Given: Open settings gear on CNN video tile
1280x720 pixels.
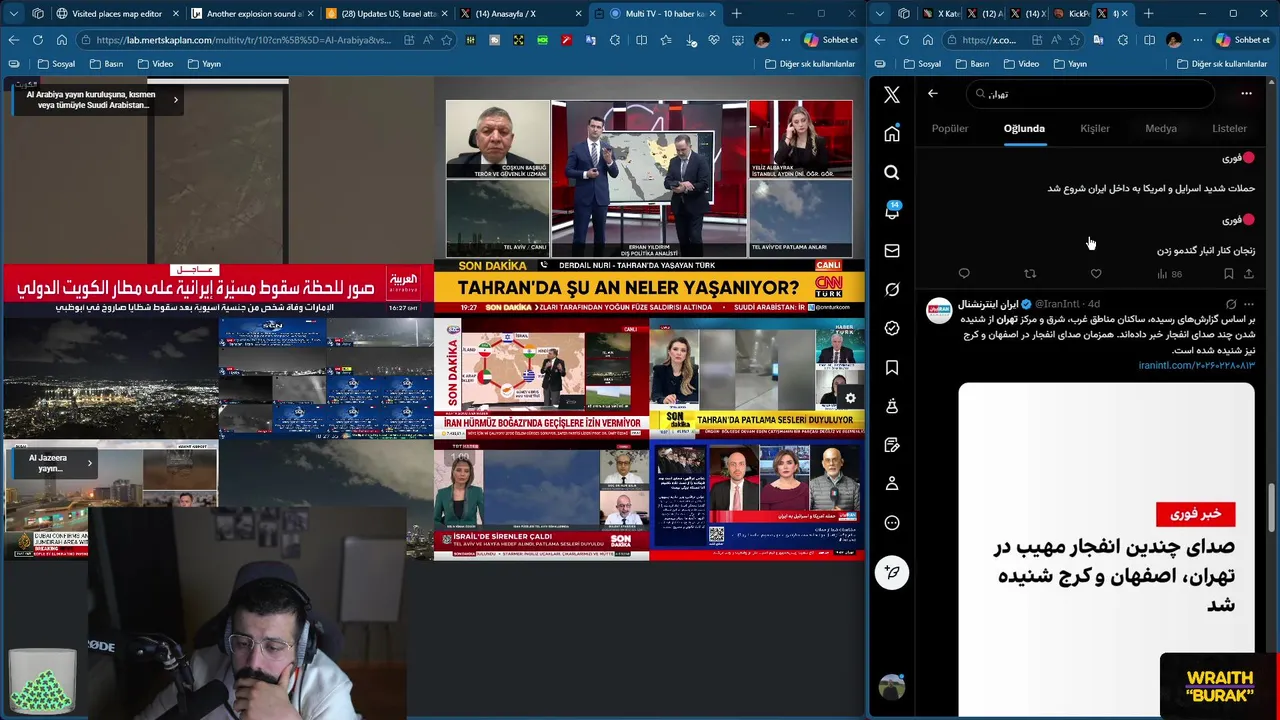Looking at the screenshot, I should coord(850,398).
